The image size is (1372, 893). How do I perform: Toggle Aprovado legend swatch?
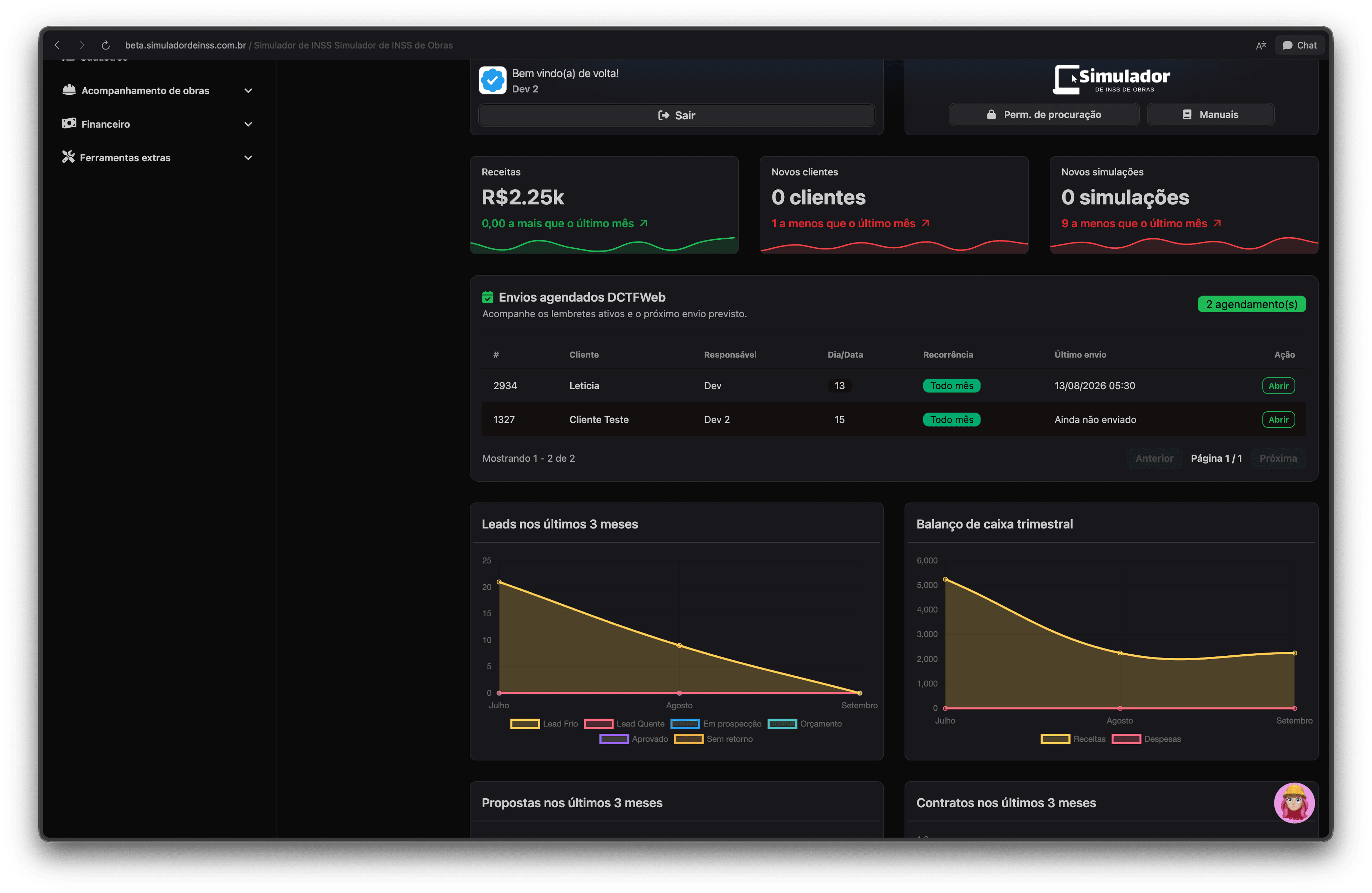614,739
